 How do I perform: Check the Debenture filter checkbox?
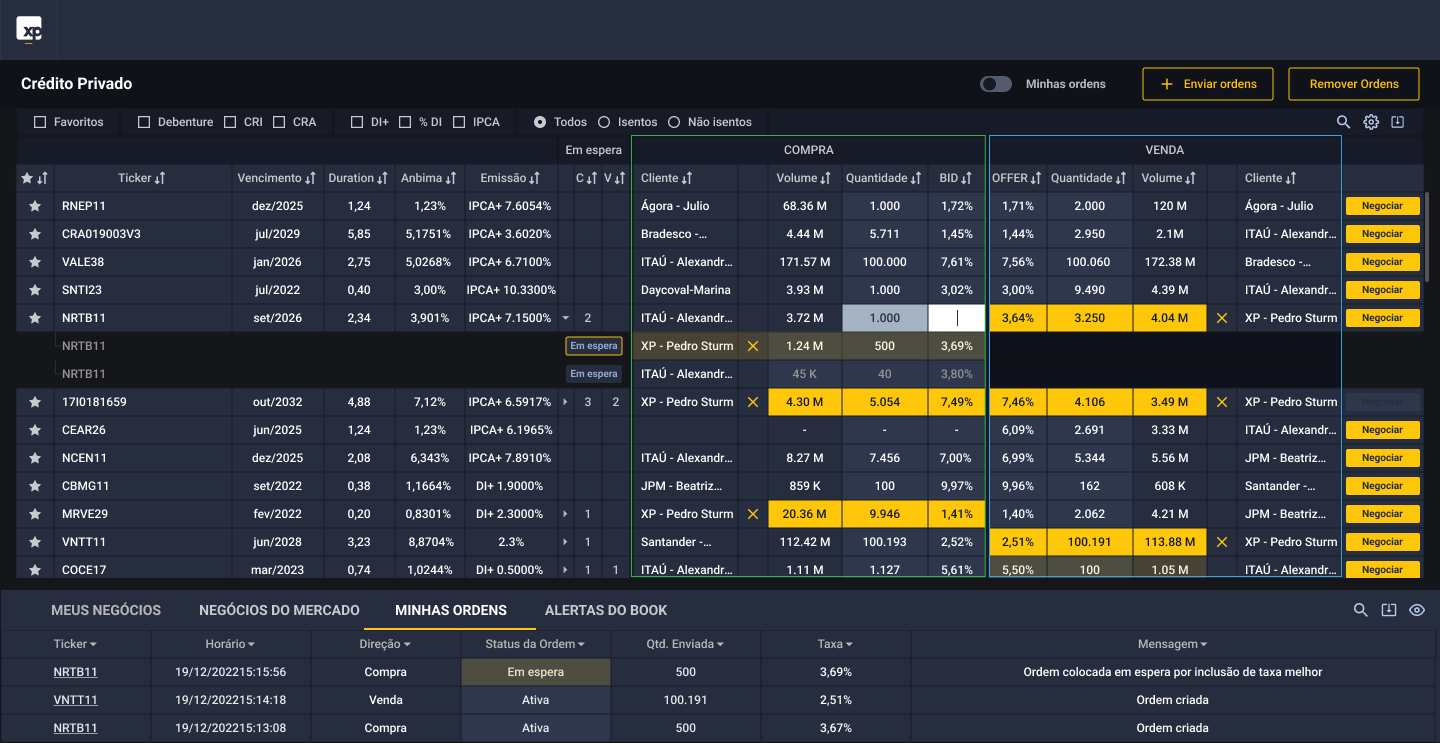click(144, 122)
